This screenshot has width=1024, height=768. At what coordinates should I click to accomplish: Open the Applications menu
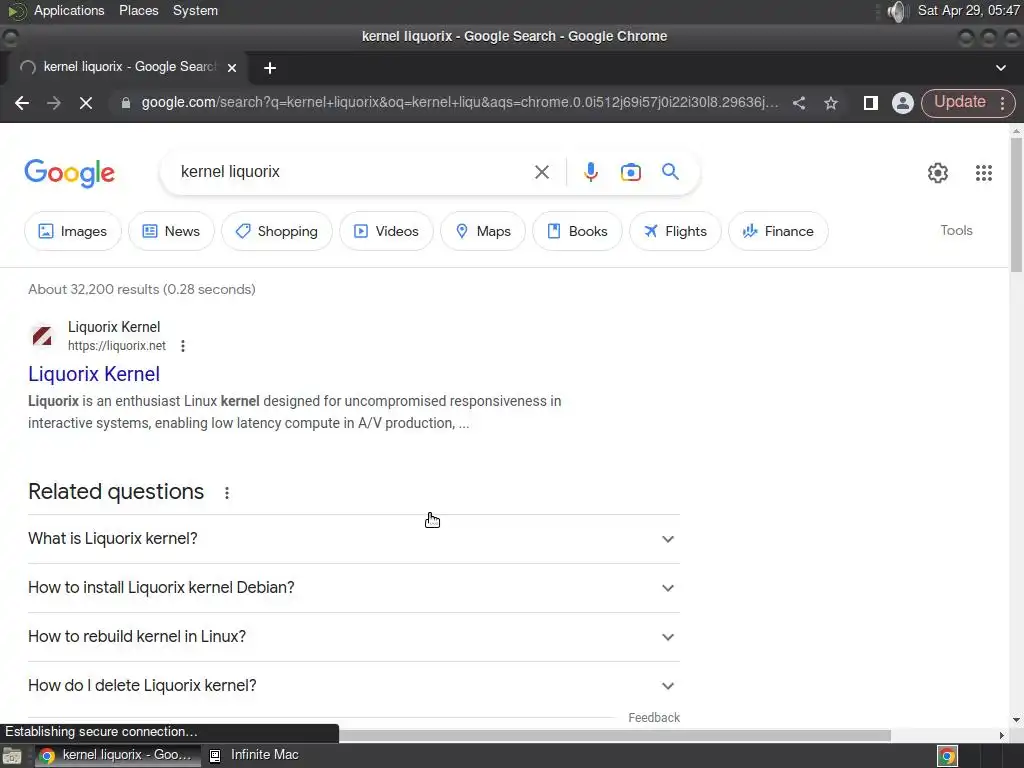[x=68, y=11]
